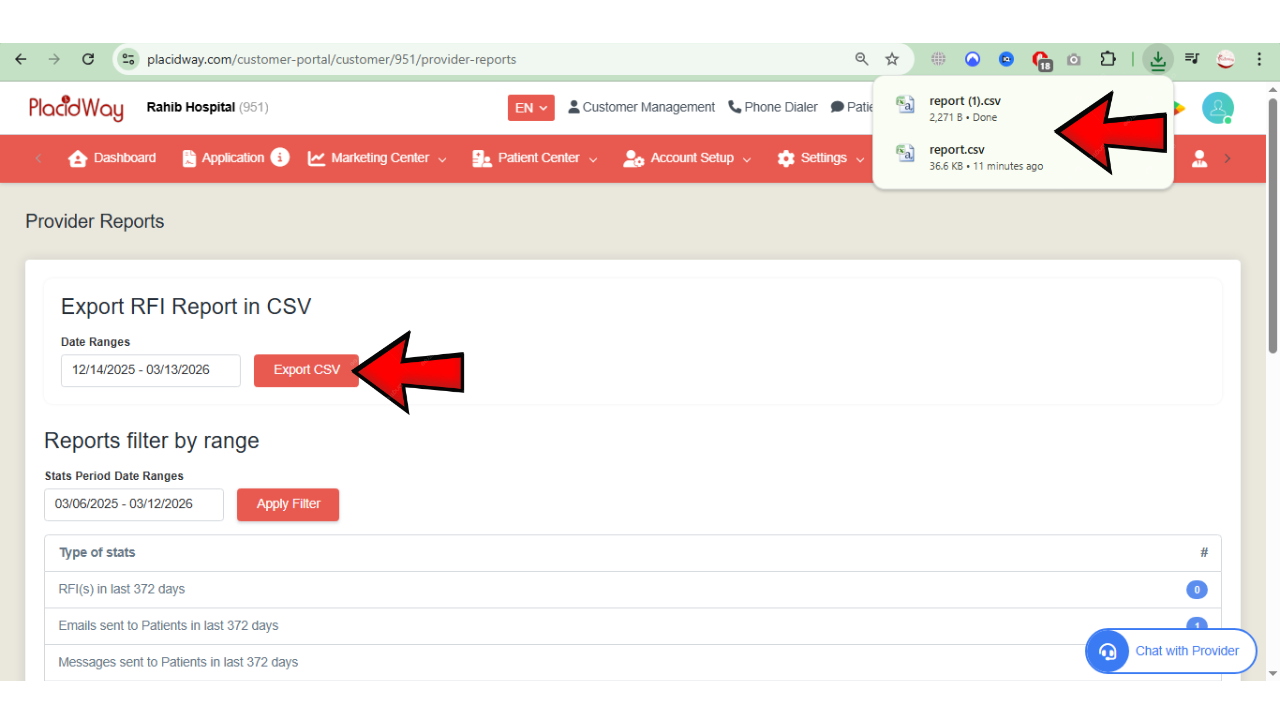Click the zoom magnifier icon in address bar

click(x=862, y=59)
